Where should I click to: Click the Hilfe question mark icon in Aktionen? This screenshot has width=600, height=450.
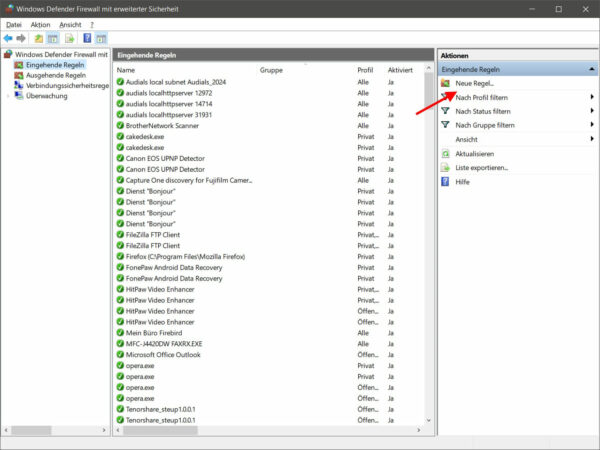pos(445,182)
